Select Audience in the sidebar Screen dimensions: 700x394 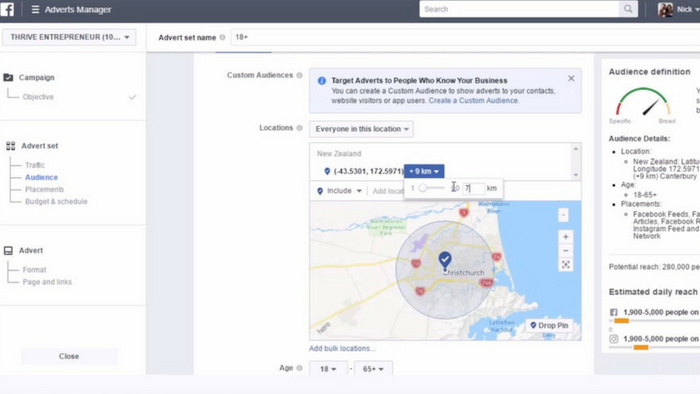click(x=42, y=177)
